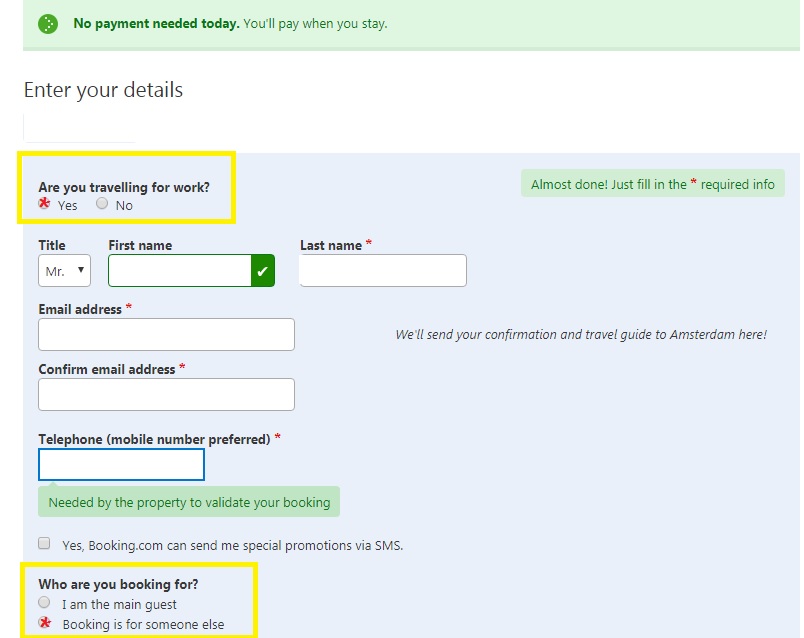
Task: Click into the Last name field
Action: [x=382, y=271]
